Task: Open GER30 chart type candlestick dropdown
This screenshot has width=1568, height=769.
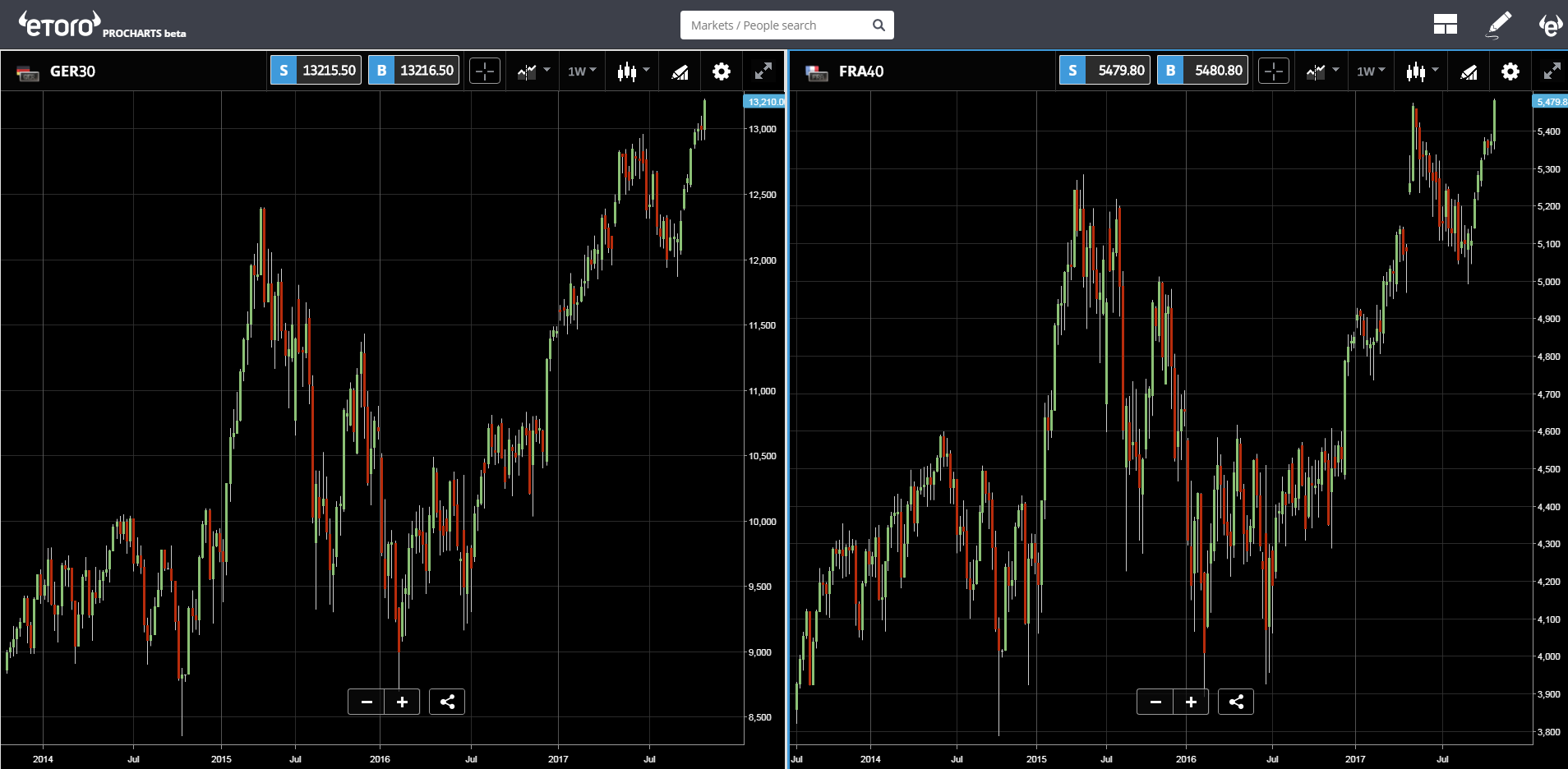Action: [x=633, y=71]
